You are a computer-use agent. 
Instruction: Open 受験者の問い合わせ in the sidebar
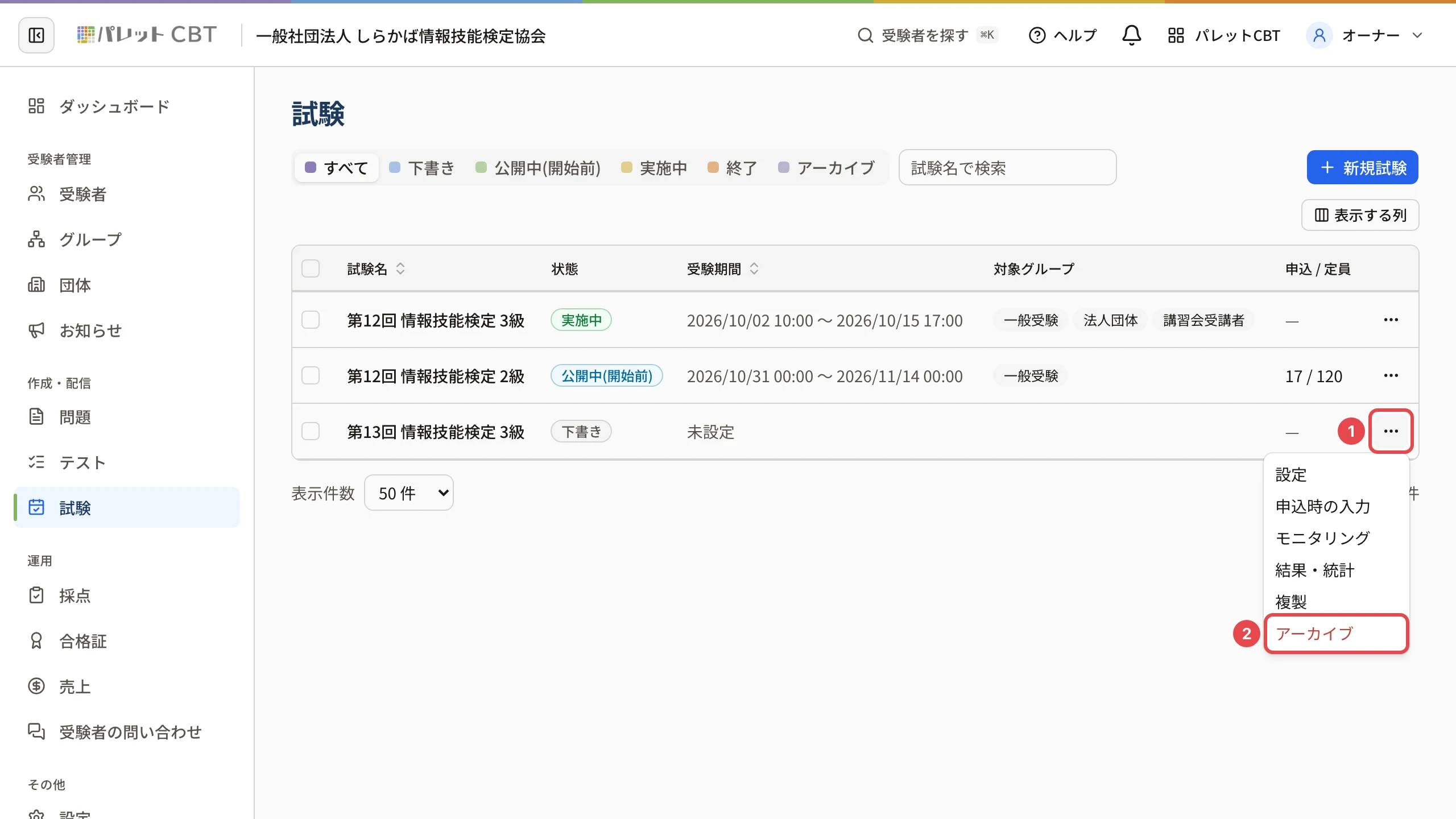pyautogui.click(x=126, y=732)
